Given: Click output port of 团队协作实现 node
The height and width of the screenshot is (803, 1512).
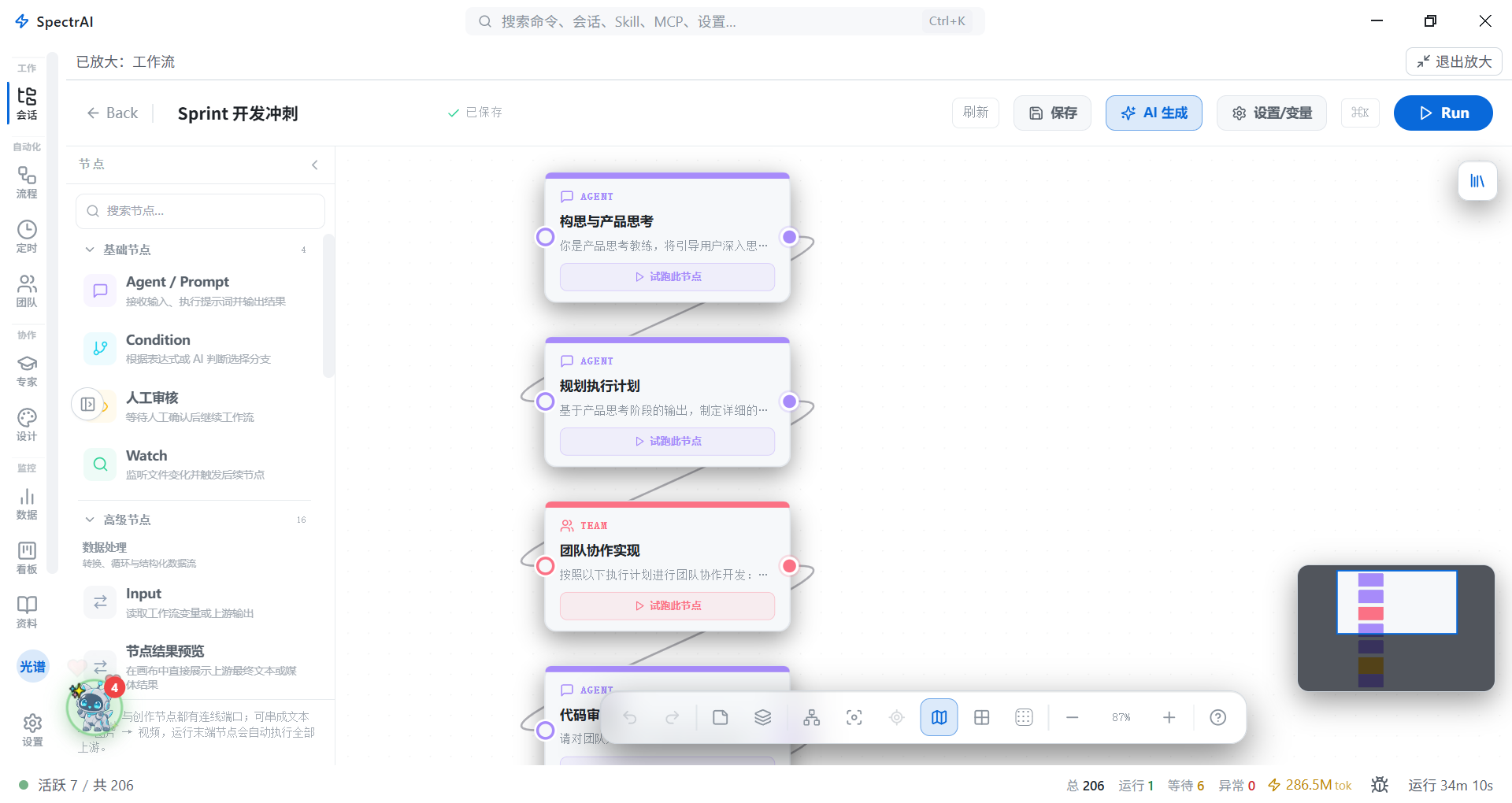Looking at the screenshot, I should tap(789, 565).
